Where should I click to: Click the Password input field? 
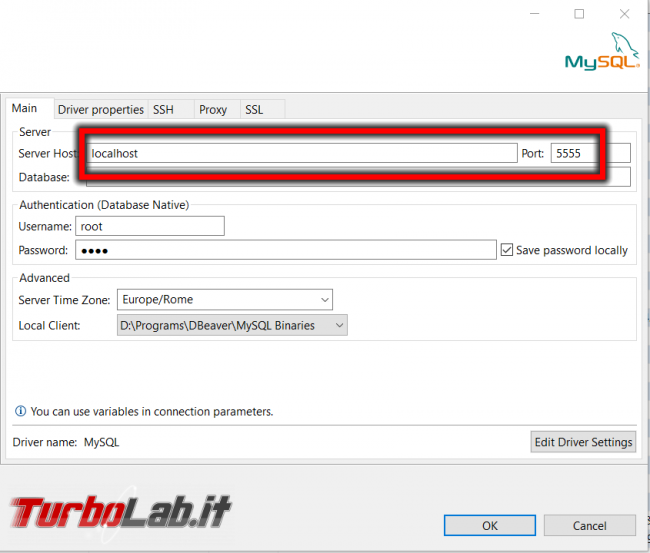(286, 250)
